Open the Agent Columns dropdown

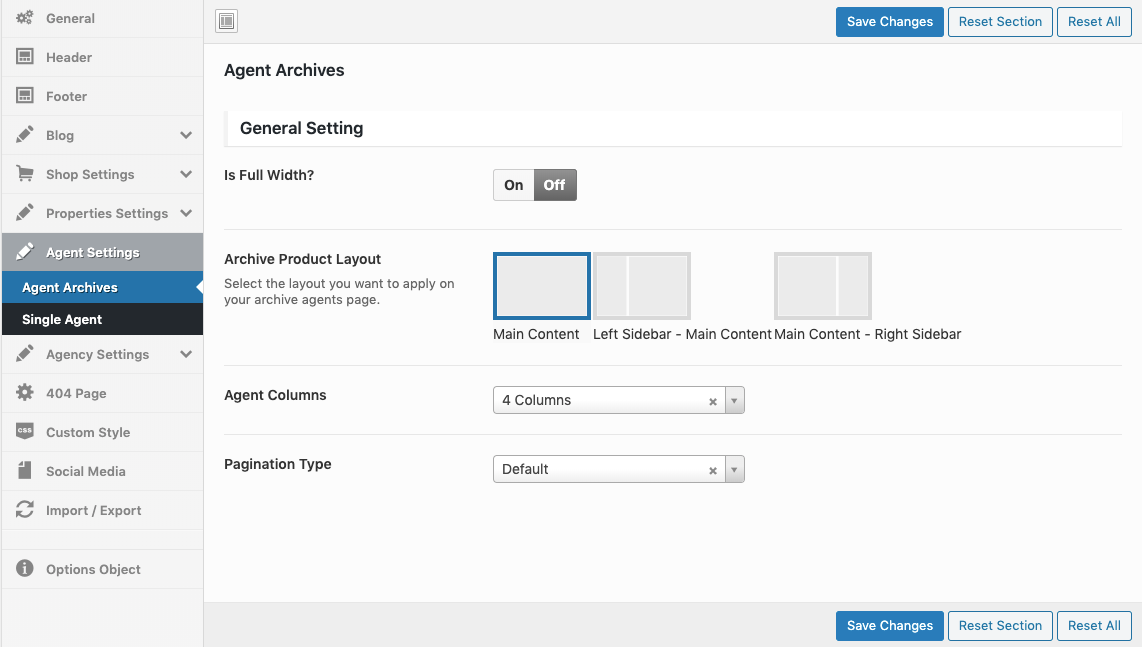735,399
